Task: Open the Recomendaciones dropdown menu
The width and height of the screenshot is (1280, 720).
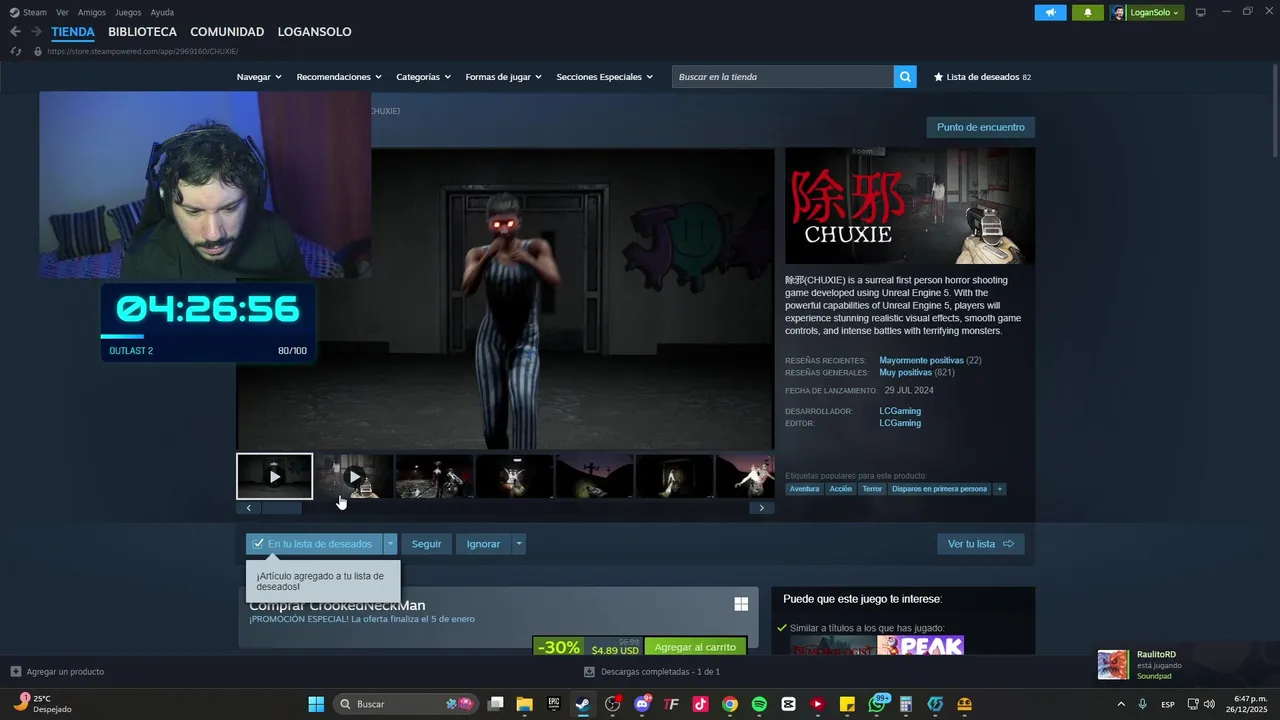Action: pyautogui.click(x=339, y=77)
